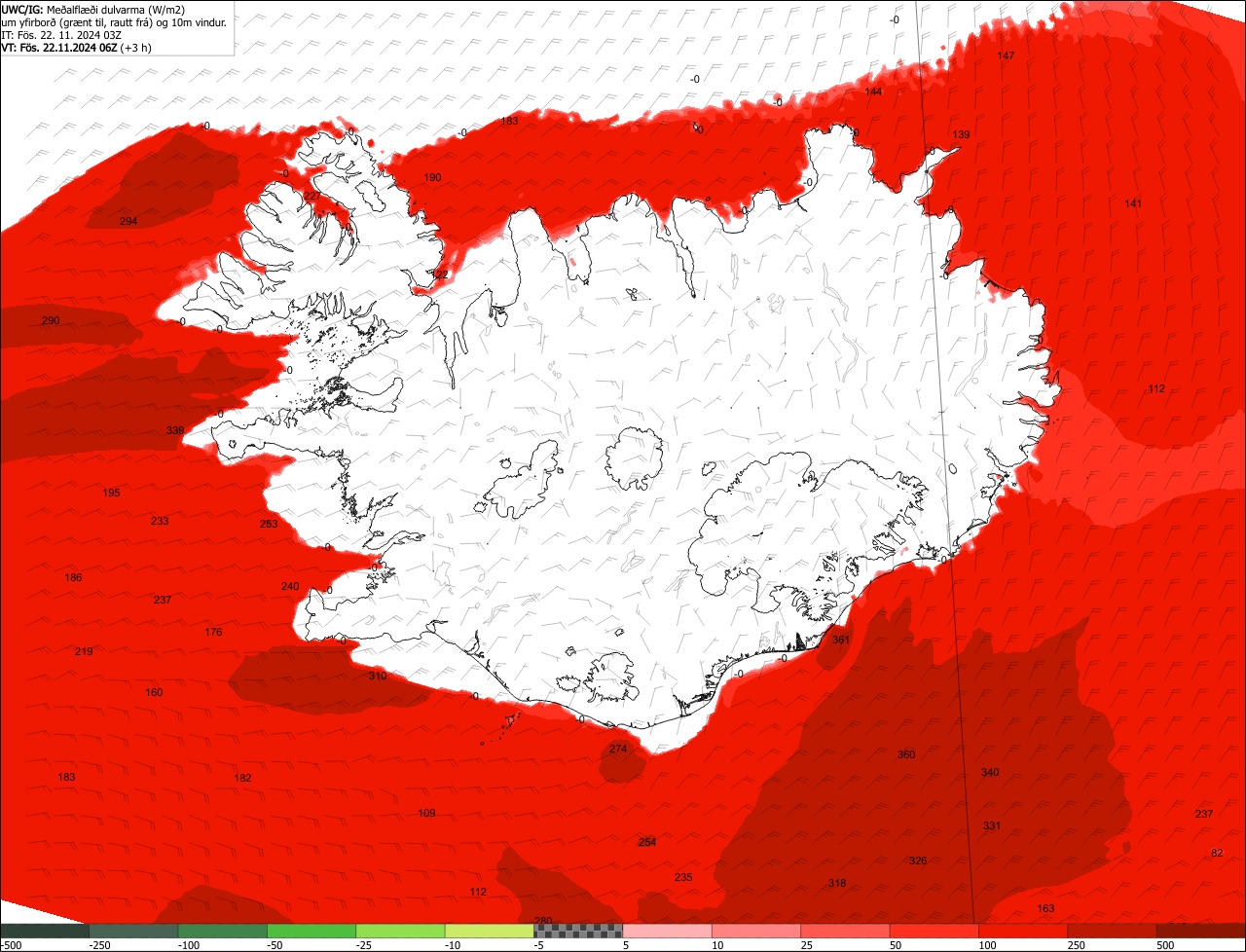Select the value 182 on the map

pos(242,778)
